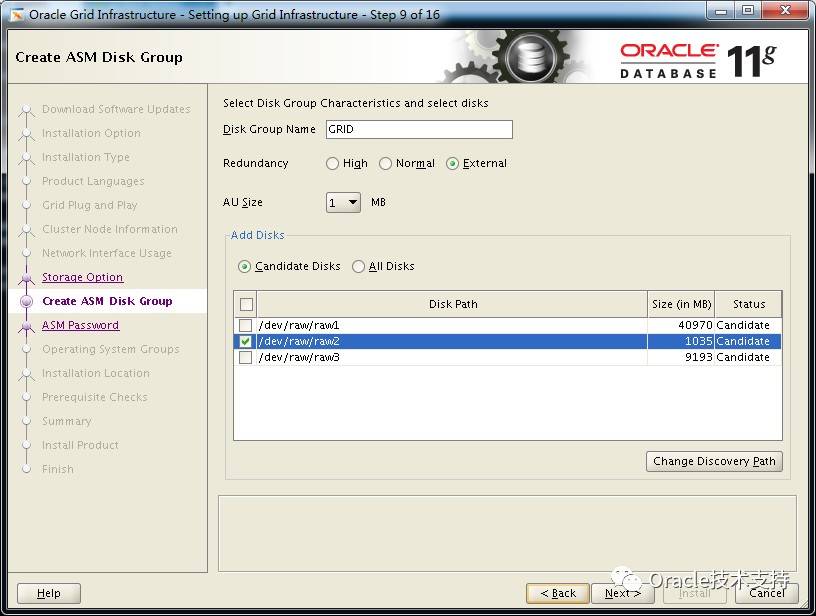Click the Disk Group Name field
Screen dimensions: 816x616
[x=419, y=130]
